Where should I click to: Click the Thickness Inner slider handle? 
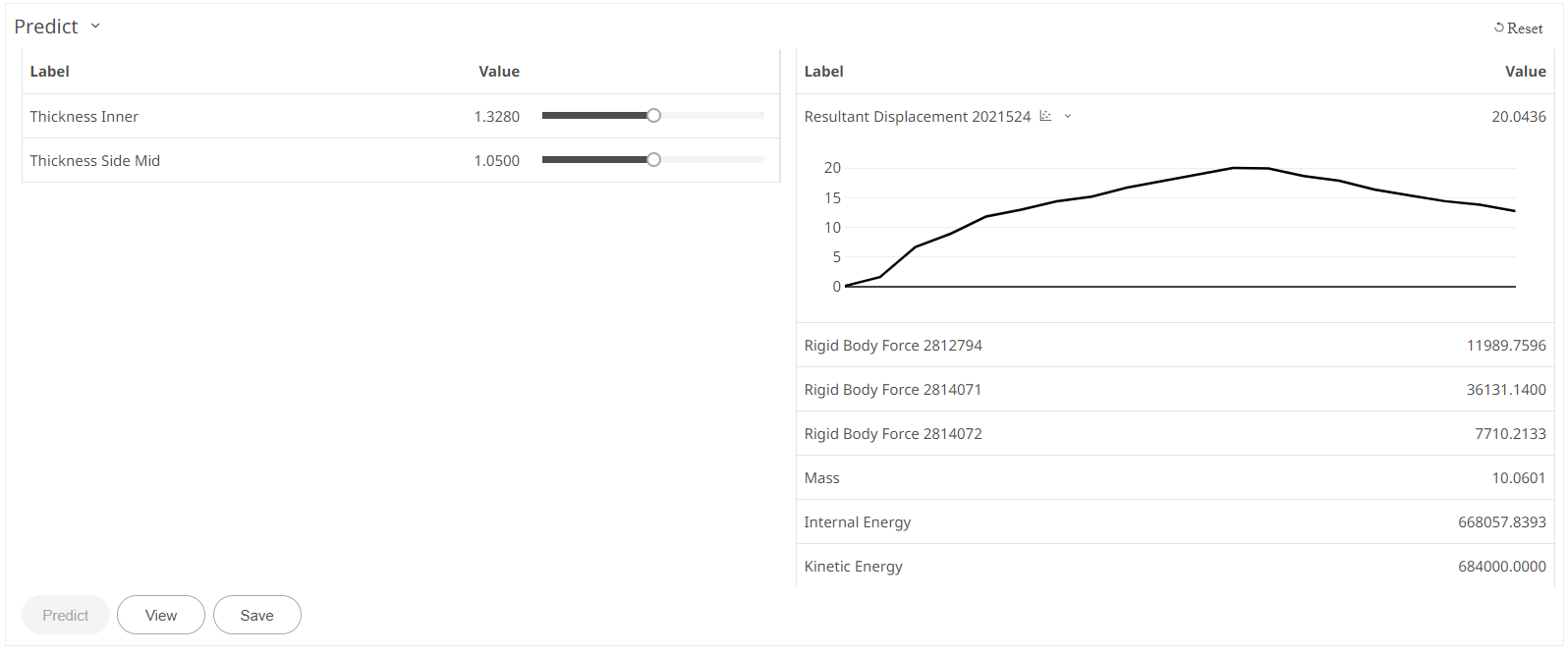click(653, 116)
